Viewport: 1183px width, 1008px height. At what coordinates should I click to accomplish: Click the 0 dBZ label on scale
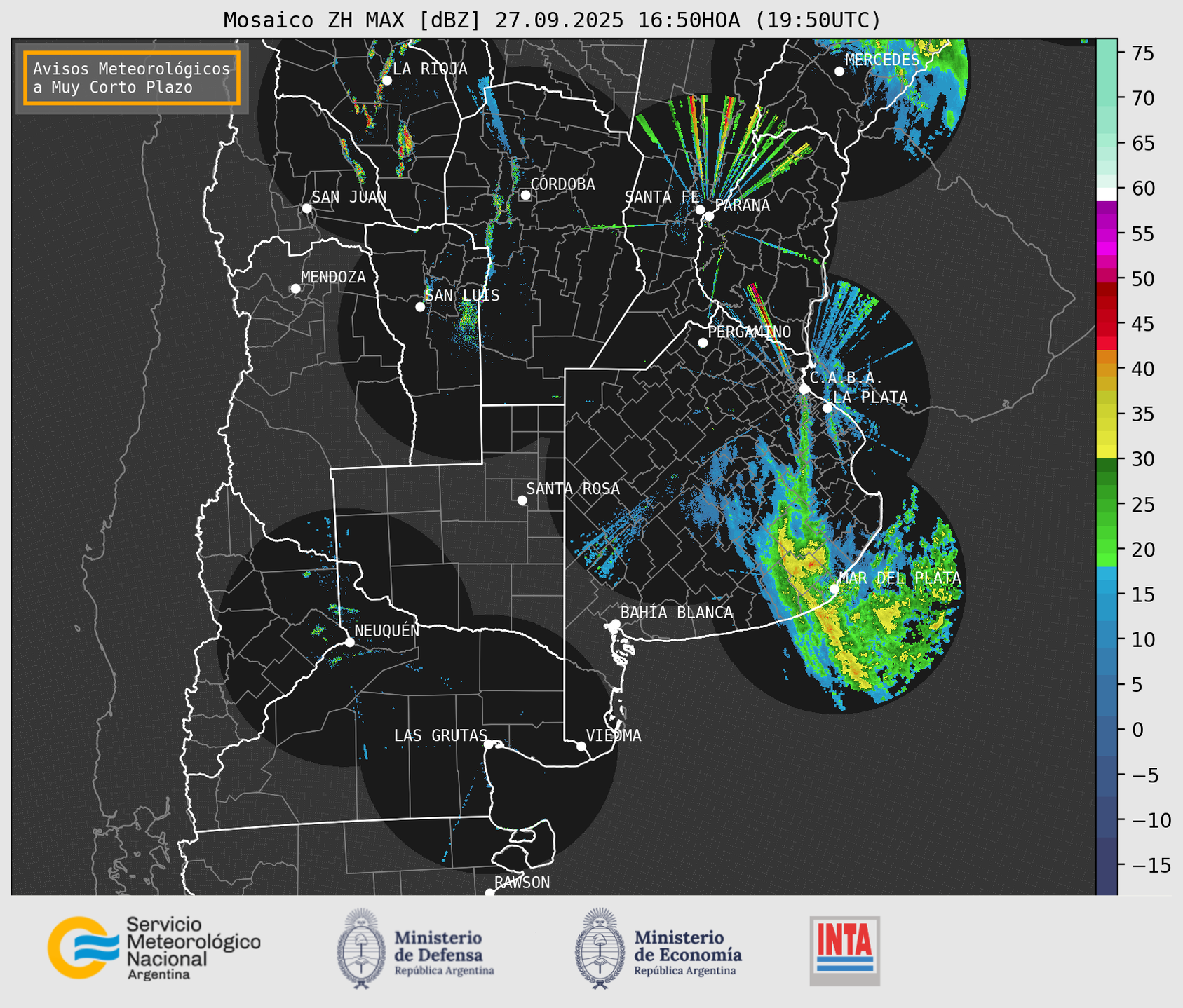coord(1137,730)
